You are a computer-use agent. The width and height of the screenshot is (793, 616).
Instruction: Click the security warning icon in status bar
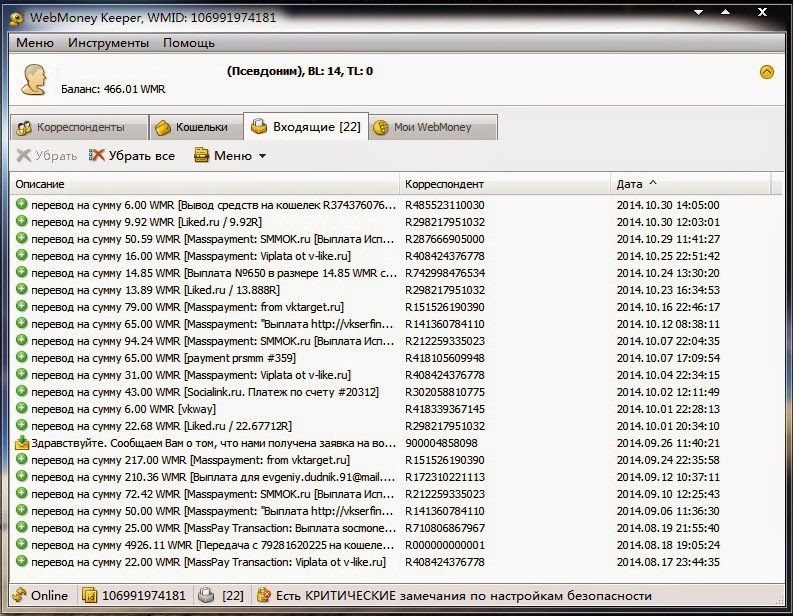coord(263,595)
